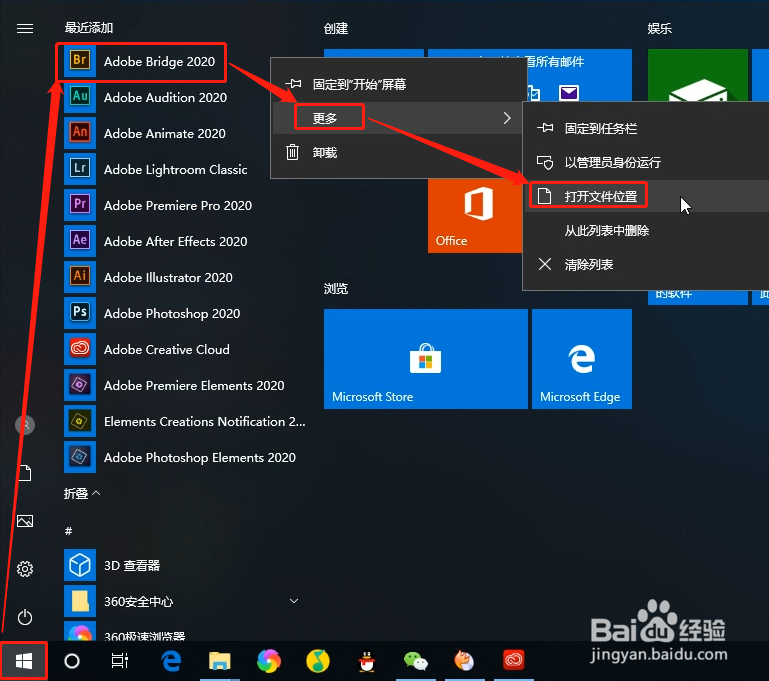Click the 创建 tile group header
The height and width of the screenshot is (681, 769).
pyautogui.click(x=336, y=28)
